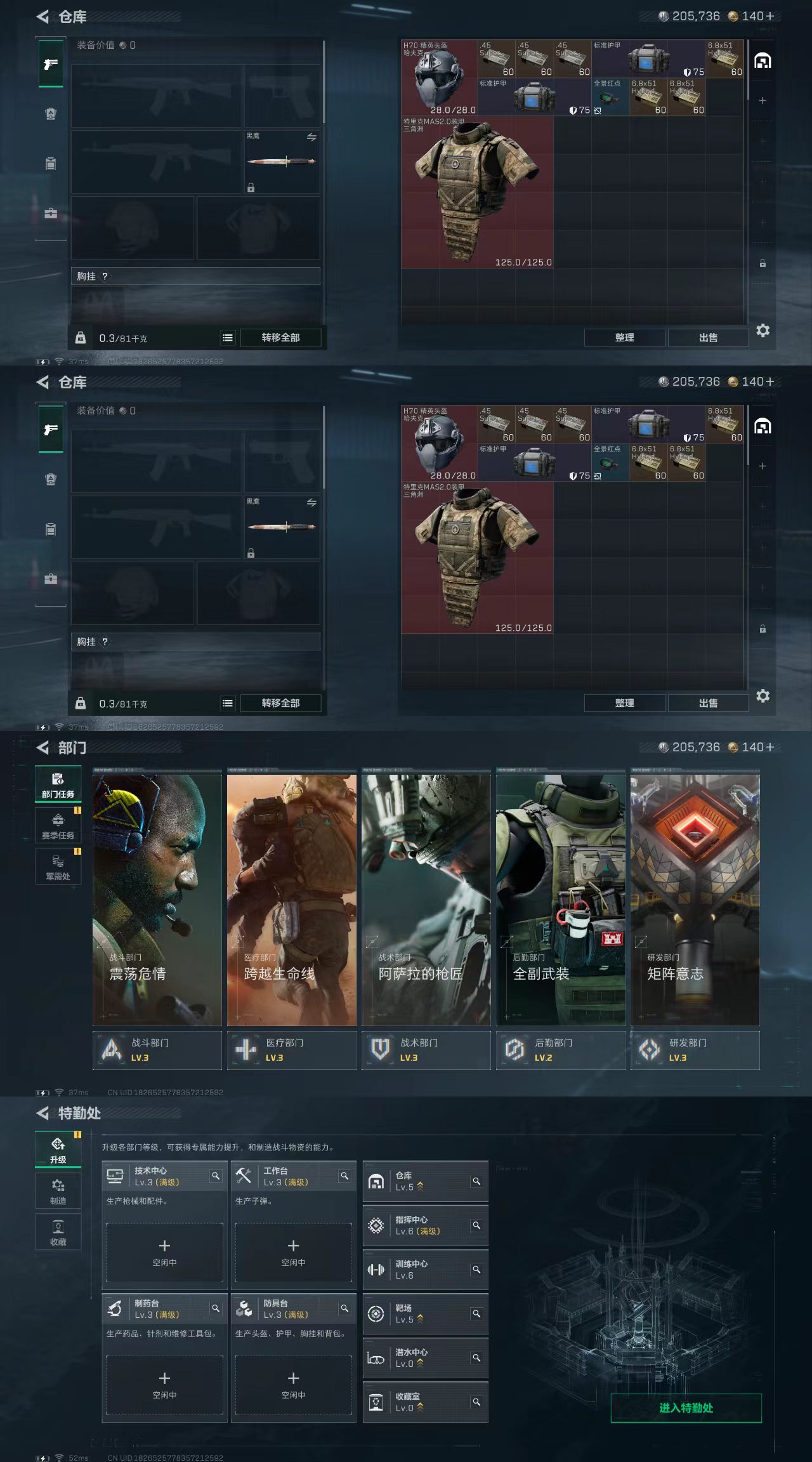Inspect 技术中心 with its magnifier icon
The height and width of the screenshot is (1462, 812).
[216, 1176]
